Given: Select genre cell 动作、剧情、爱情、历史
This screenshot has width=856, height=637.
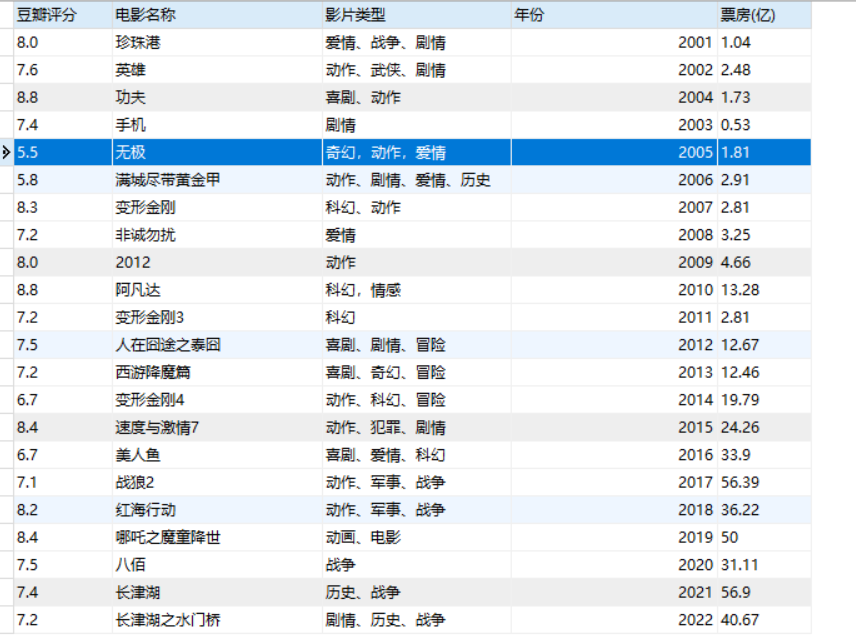Looking at the screenshot, I should point(417,180).
